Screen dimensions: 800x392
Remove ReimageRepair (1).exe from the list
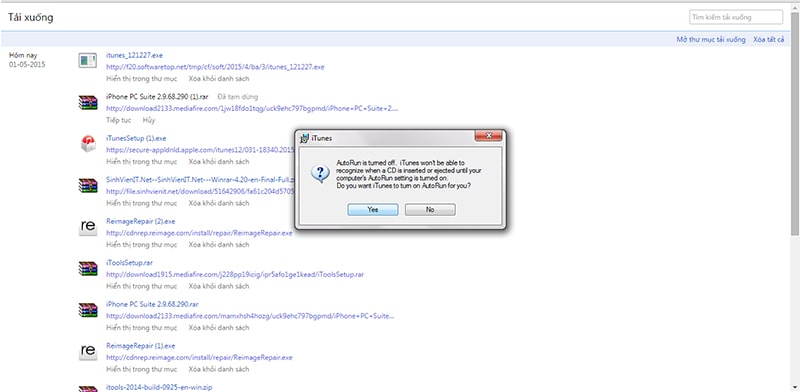[x=219, y=370]
